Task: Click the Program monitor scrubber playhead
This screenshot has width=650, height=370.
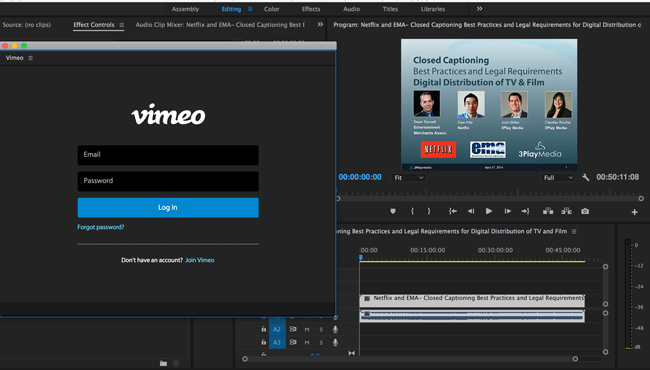Action: [337, 191]
